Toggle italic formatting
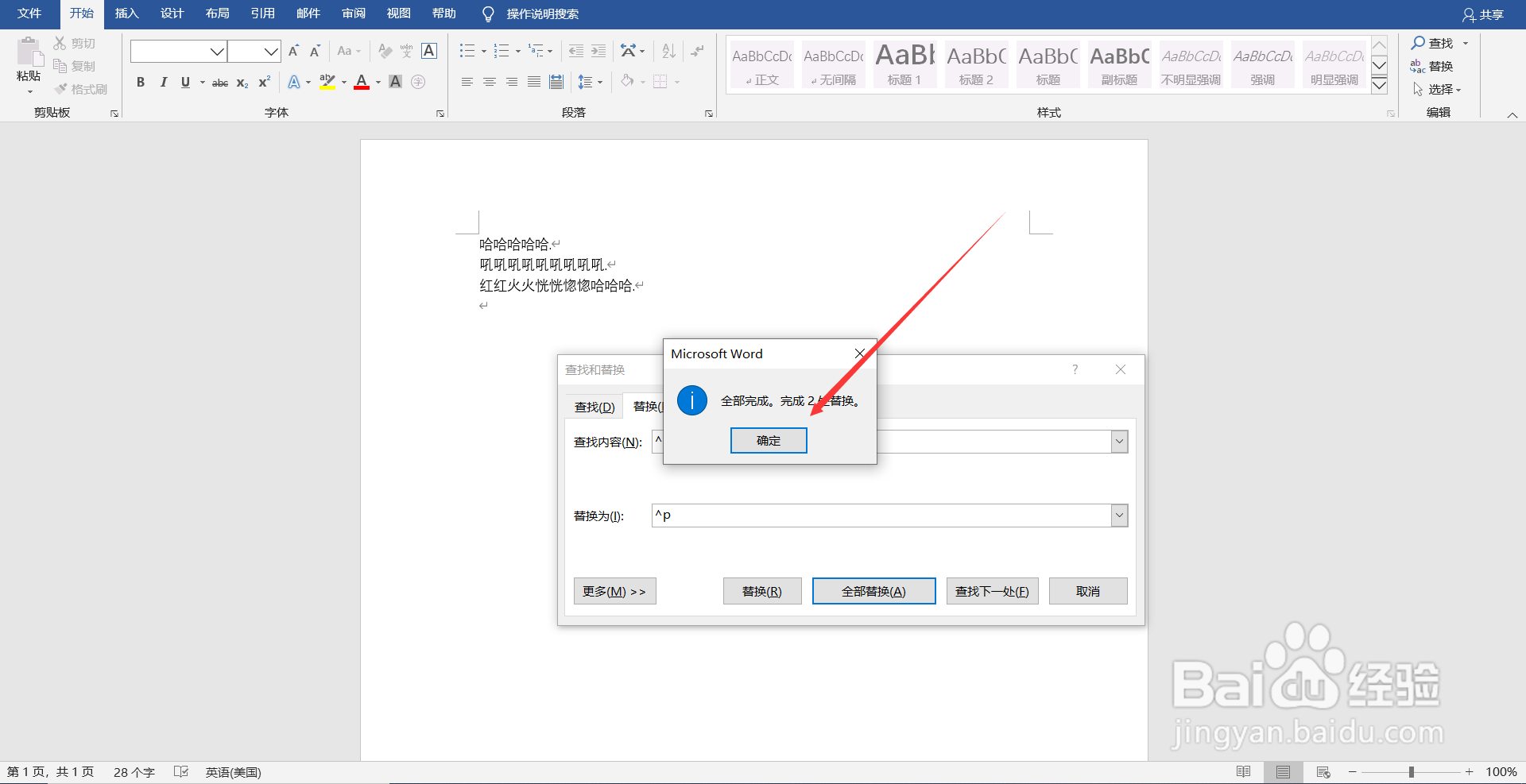Screen dimensions: 1526x784 point(163,82)
